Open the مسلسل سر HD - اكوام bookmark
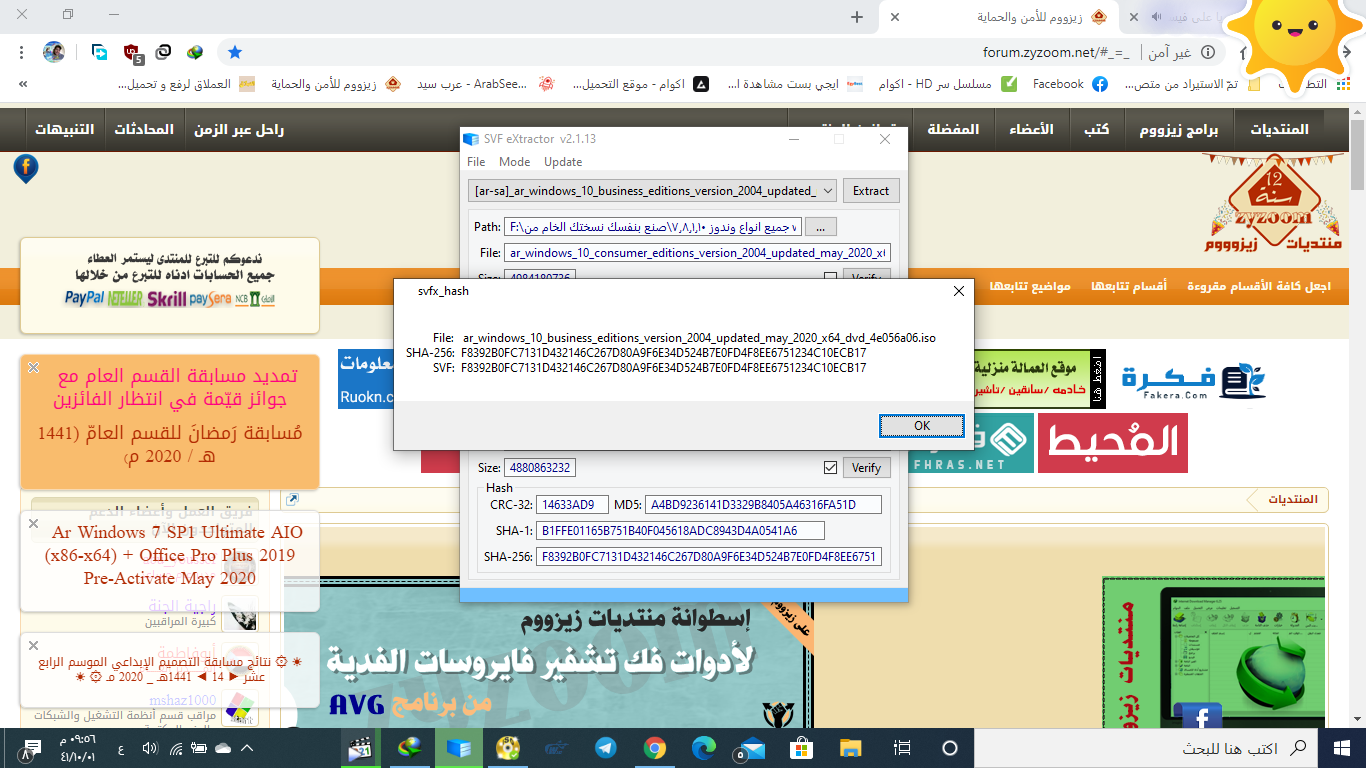This screenshot has height=768, width=1366. [947, 84]
